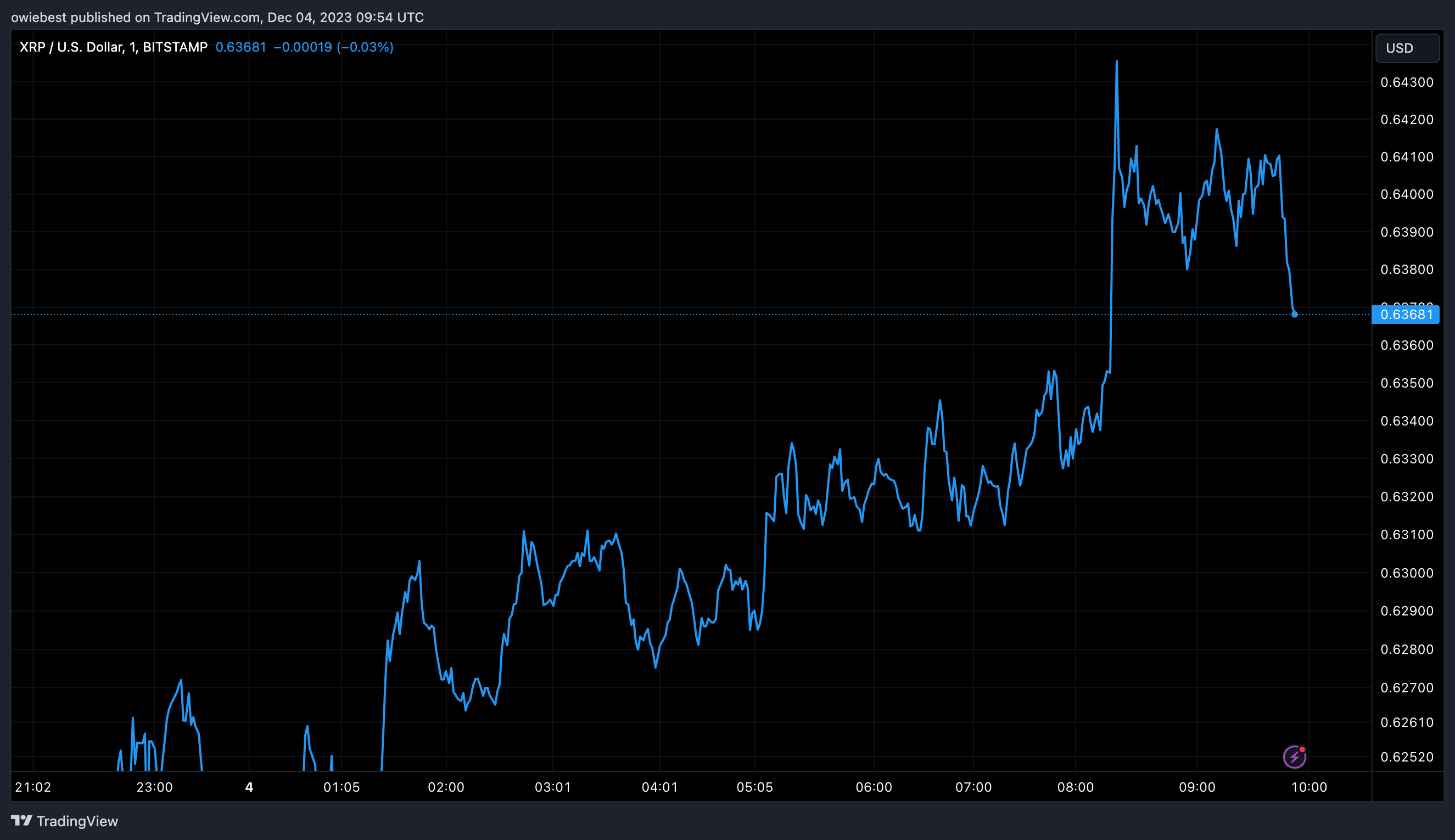Click the header price value 0.63681
The height and width of the screenshot is (840, 1455).
pos(240,47)
